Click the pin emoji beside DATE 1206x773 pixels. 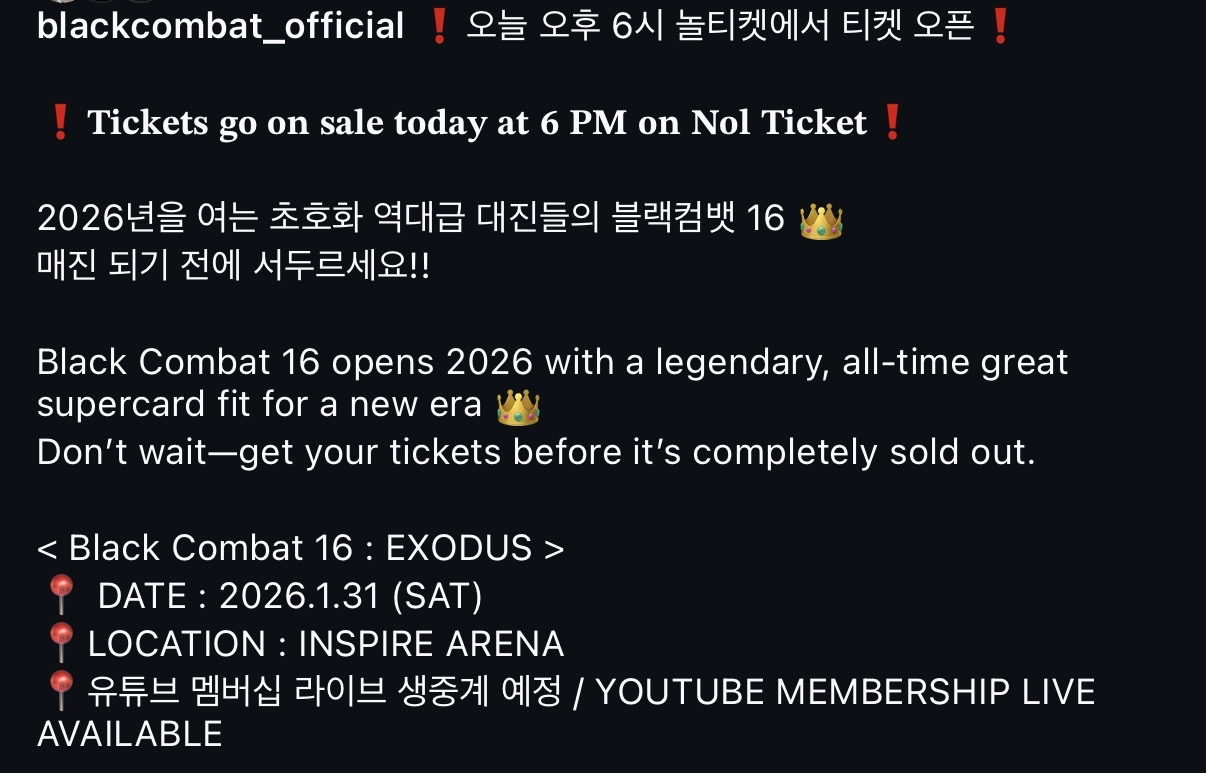tap(61, 597)
